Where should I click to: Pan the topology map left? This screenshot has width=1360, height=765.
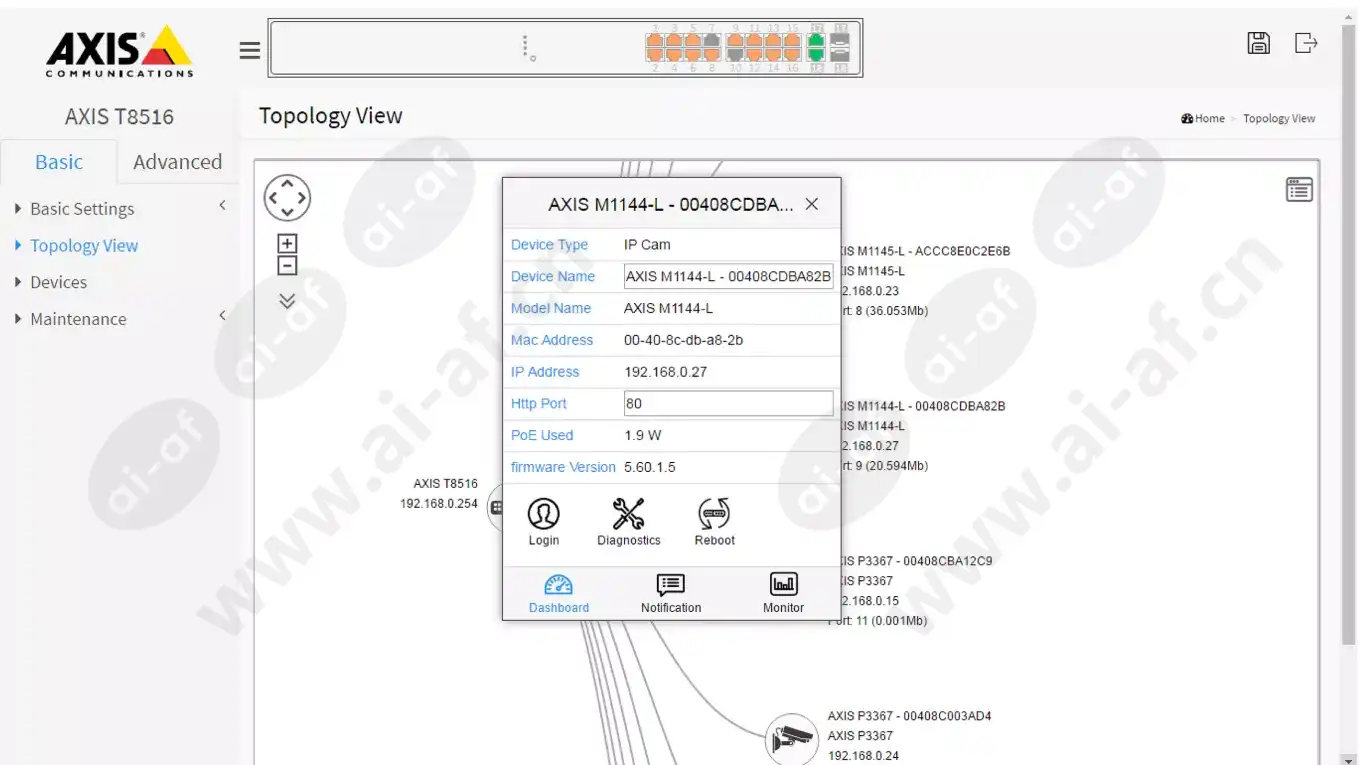[x=272, y=198]
